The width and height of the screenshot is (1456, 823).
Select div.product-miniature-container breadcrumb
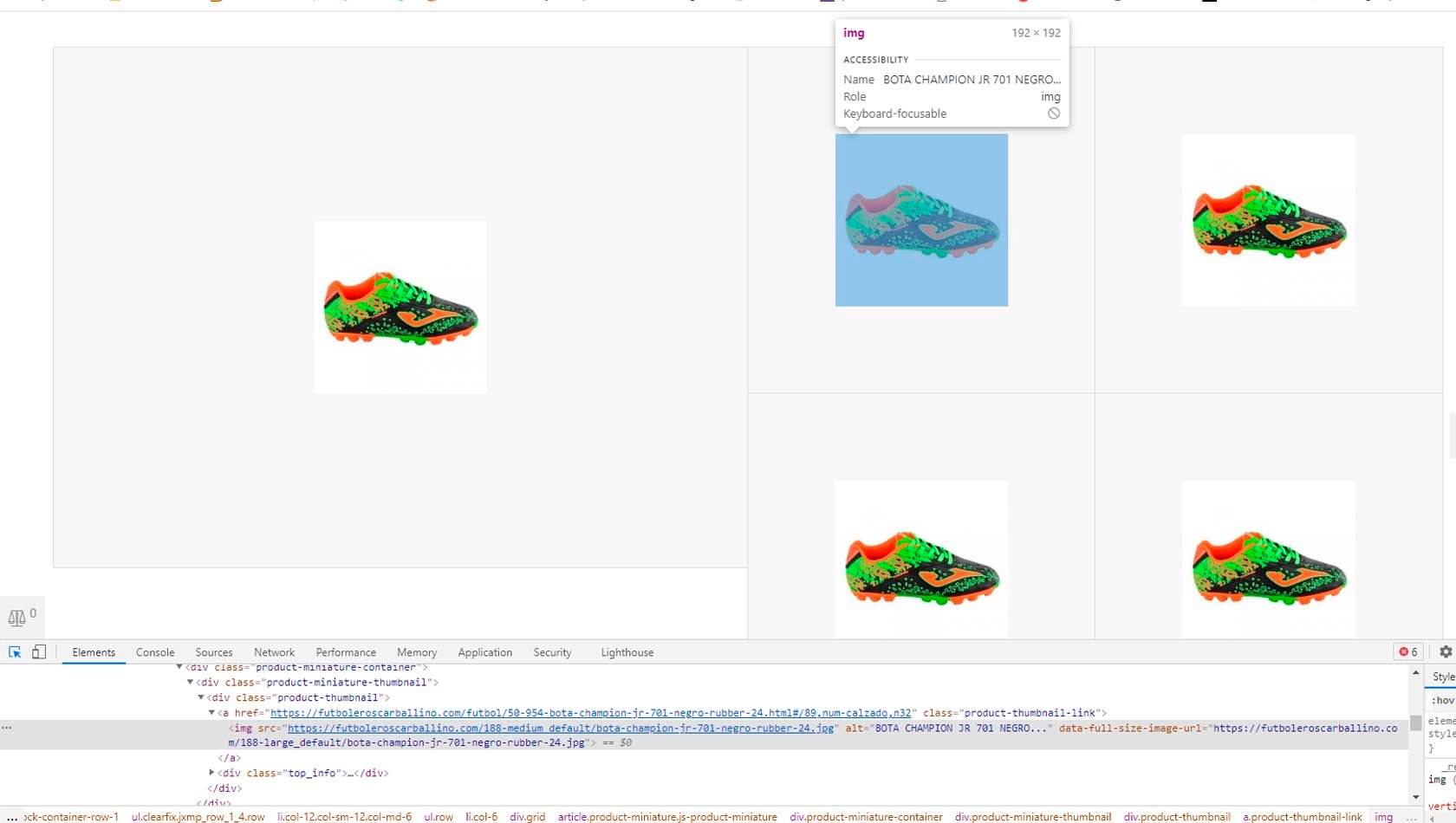click(866, 817)
